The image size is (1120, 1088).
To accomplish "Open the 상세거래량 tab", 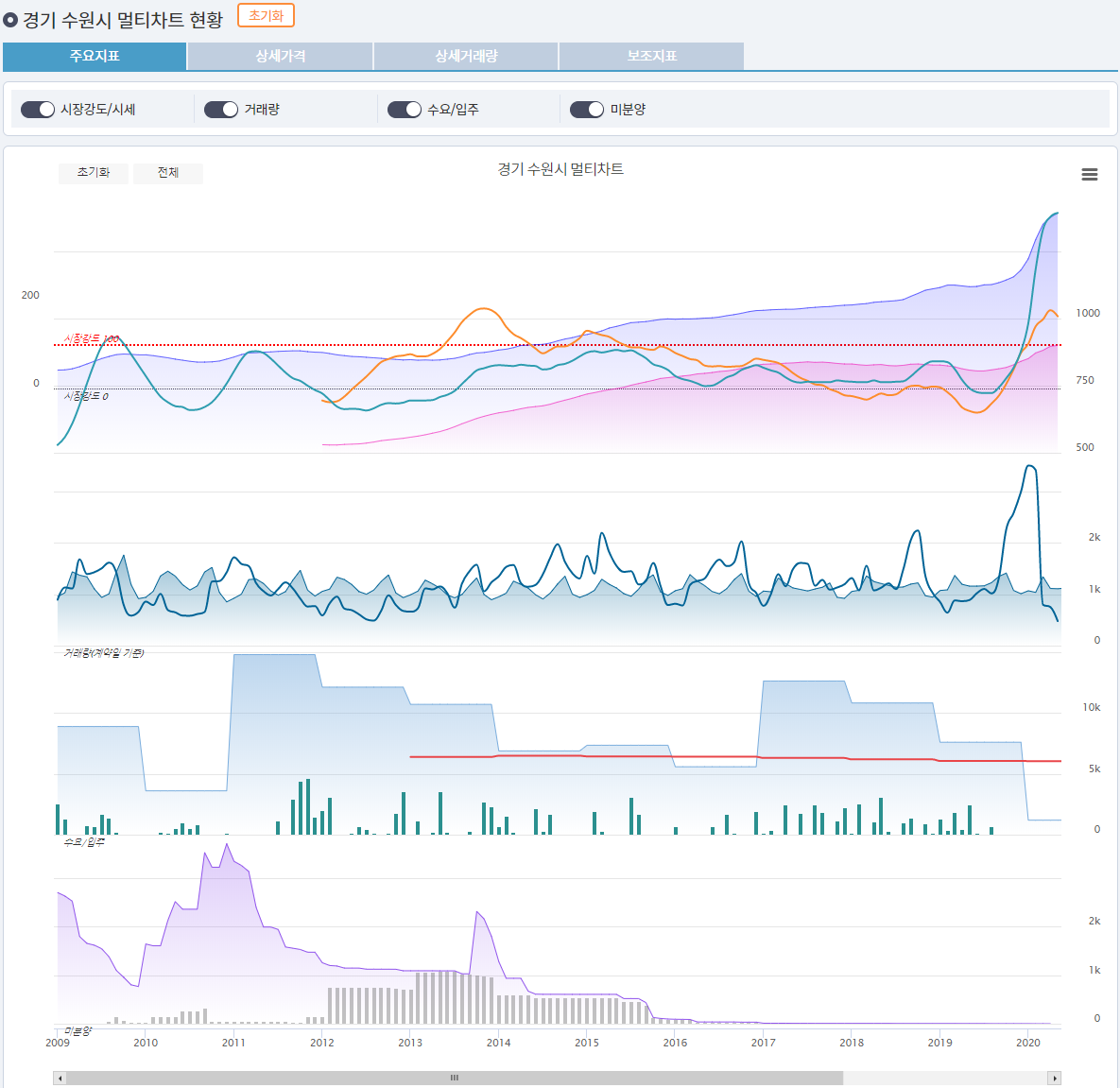I will 466,57.
